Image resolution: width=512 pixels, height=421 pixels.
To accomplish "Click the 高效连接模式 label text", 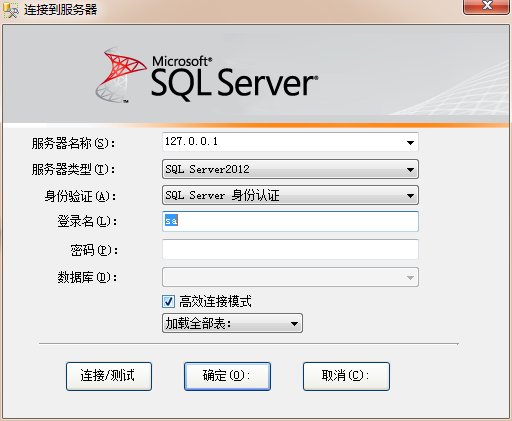I will 215,302.
